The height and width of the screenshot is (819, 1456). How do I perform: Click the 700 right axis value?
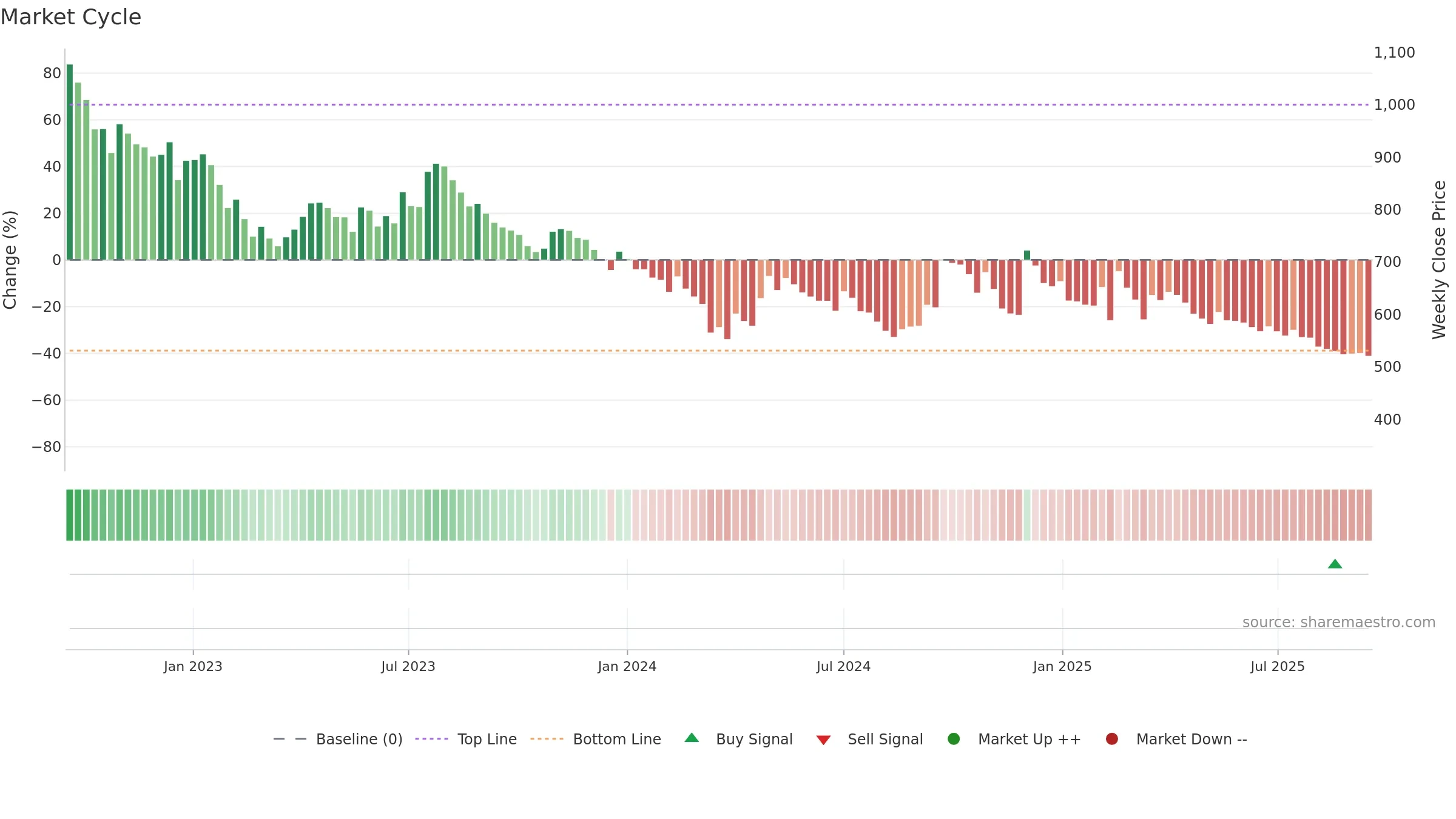pyautogui.click(x=1387, y=262)
